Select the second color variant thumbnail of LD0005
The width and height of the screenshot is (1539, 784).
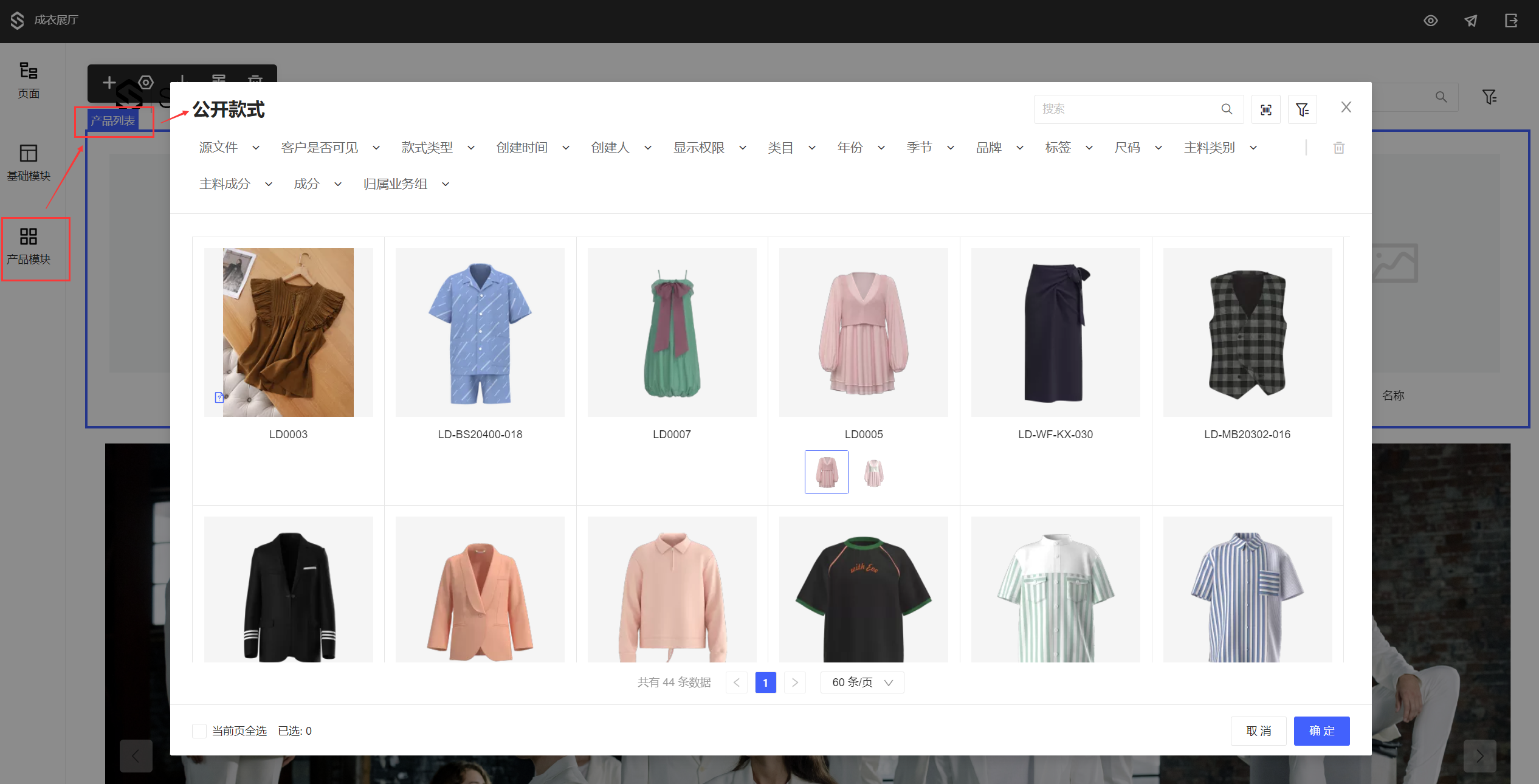[x=873, y=472]
